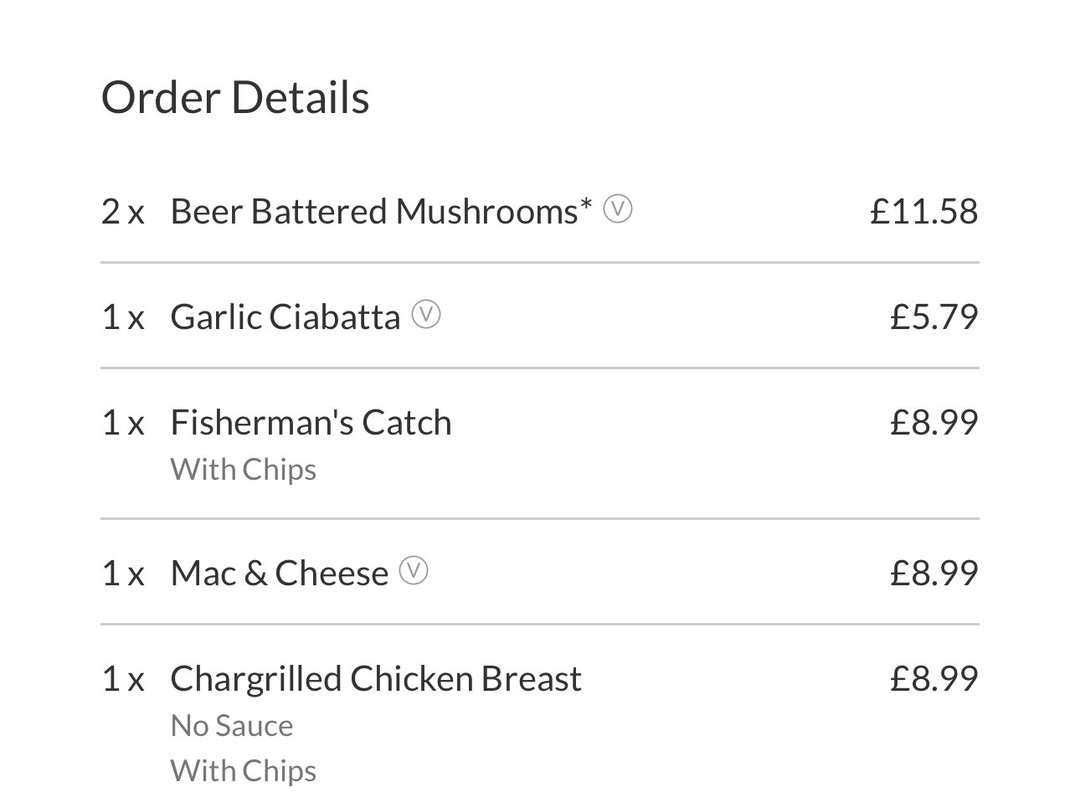The height and width of the screenshot is (808, 1080).
Task: Click With Chips option under Chicken Breast
Action: tap(243, 771)
